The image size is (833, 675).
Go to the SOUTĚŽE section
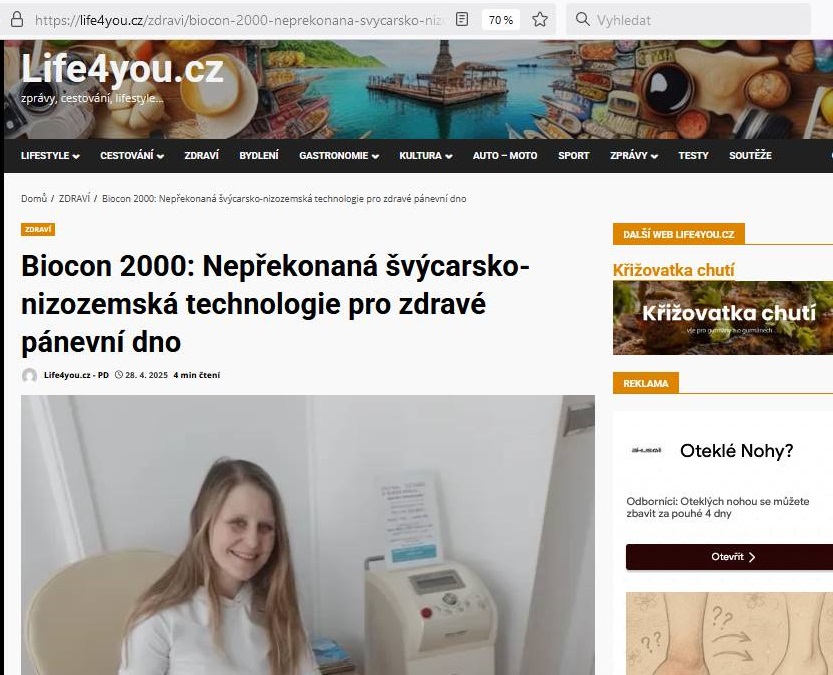pyautogui.click(x=750, y=156)
